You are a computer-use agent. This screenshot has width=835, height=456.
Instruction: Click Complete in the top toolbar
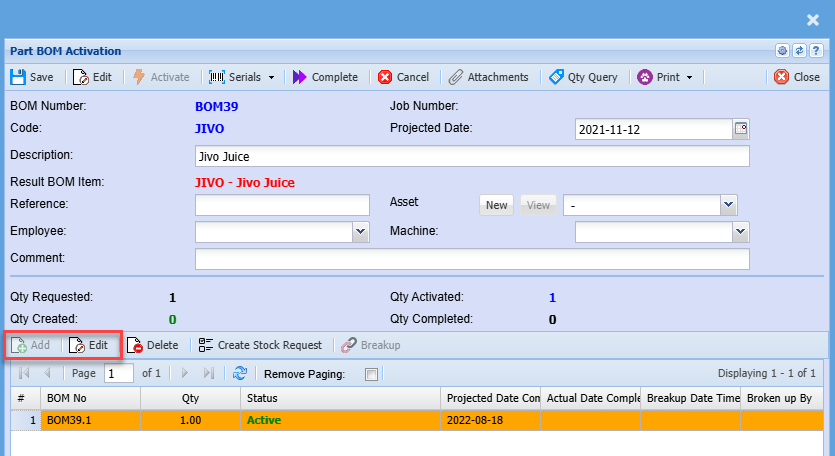pyautogui.click(x=325, y=77)
